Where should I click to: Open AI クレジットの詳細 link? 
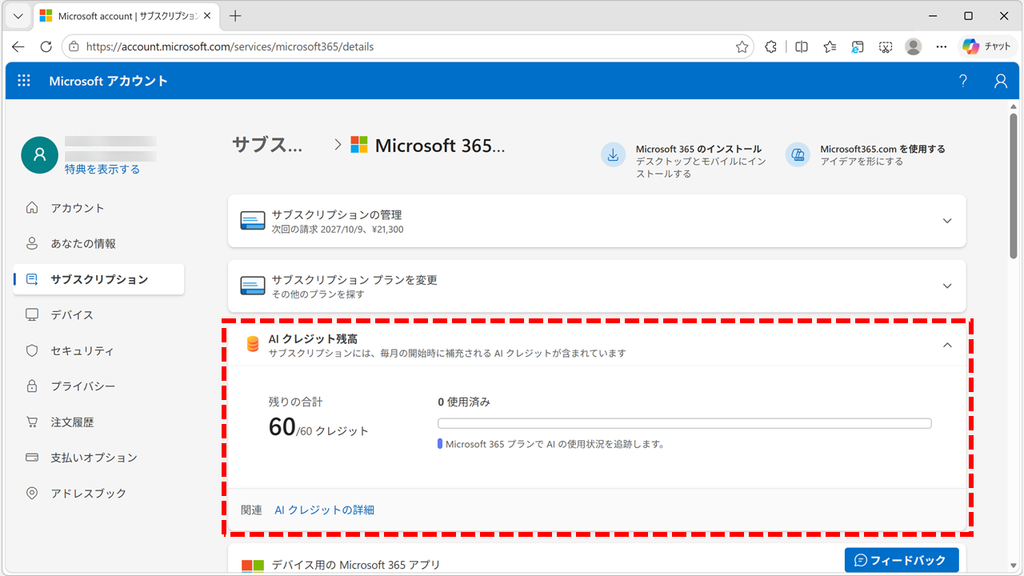pyautogui.click(x=325, y=510)
